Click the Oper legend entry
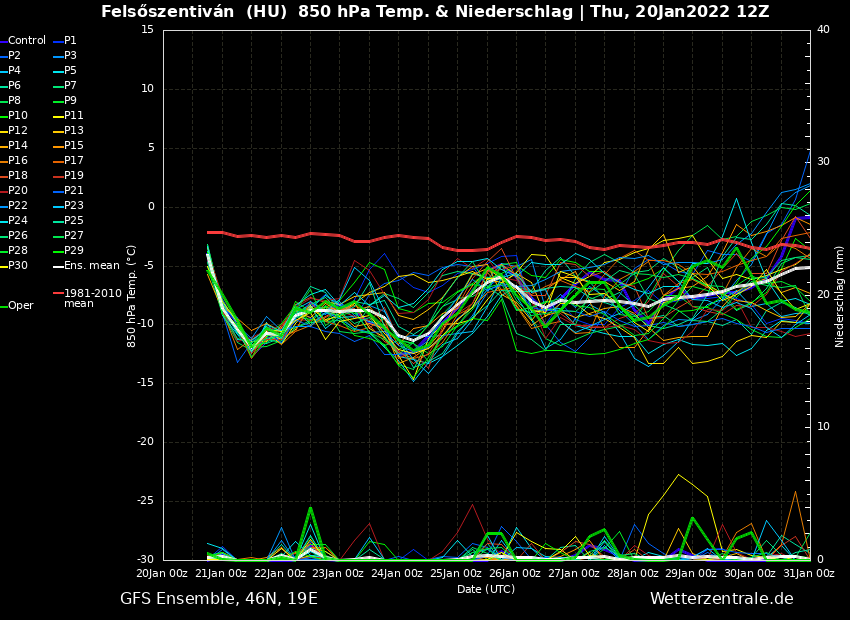 (20, 306)
